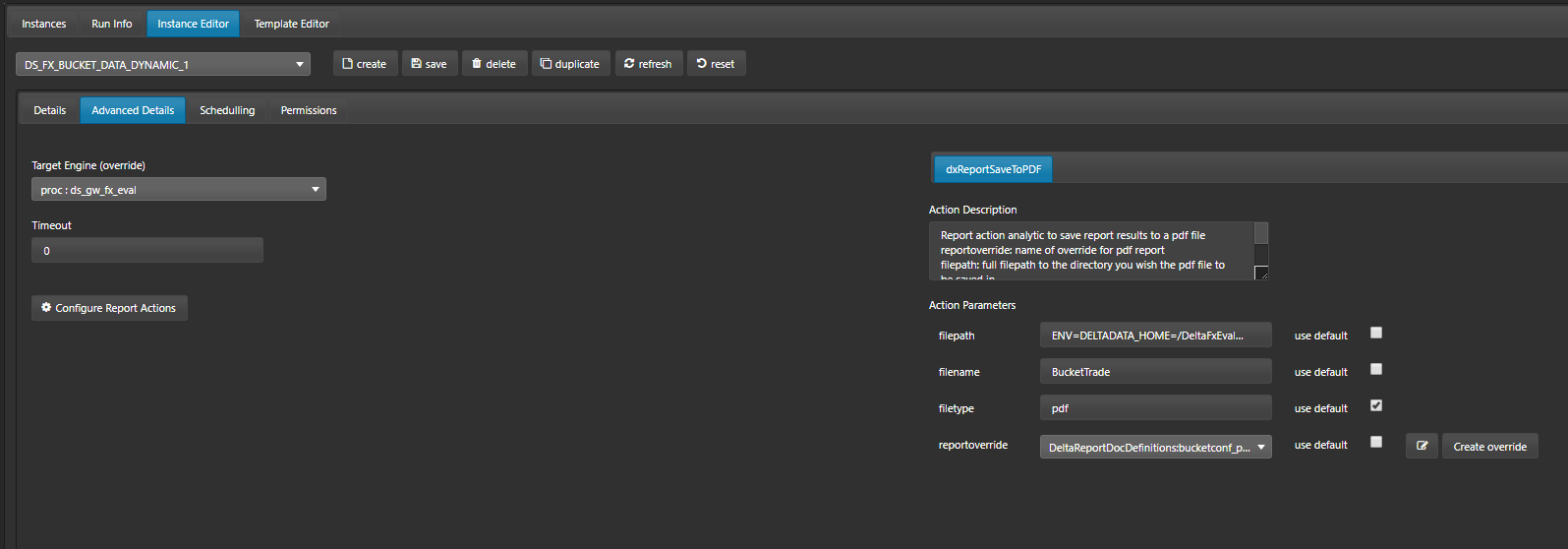Click the Action Description resize grip
Screen dimensions: 1568x549
pos(1261,273)
